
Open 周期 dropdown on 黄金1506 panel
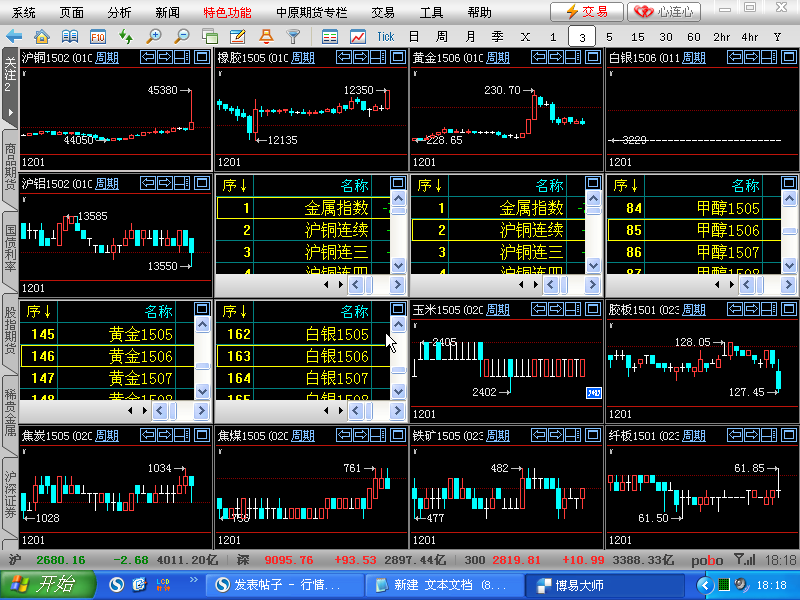click(498, 58)
